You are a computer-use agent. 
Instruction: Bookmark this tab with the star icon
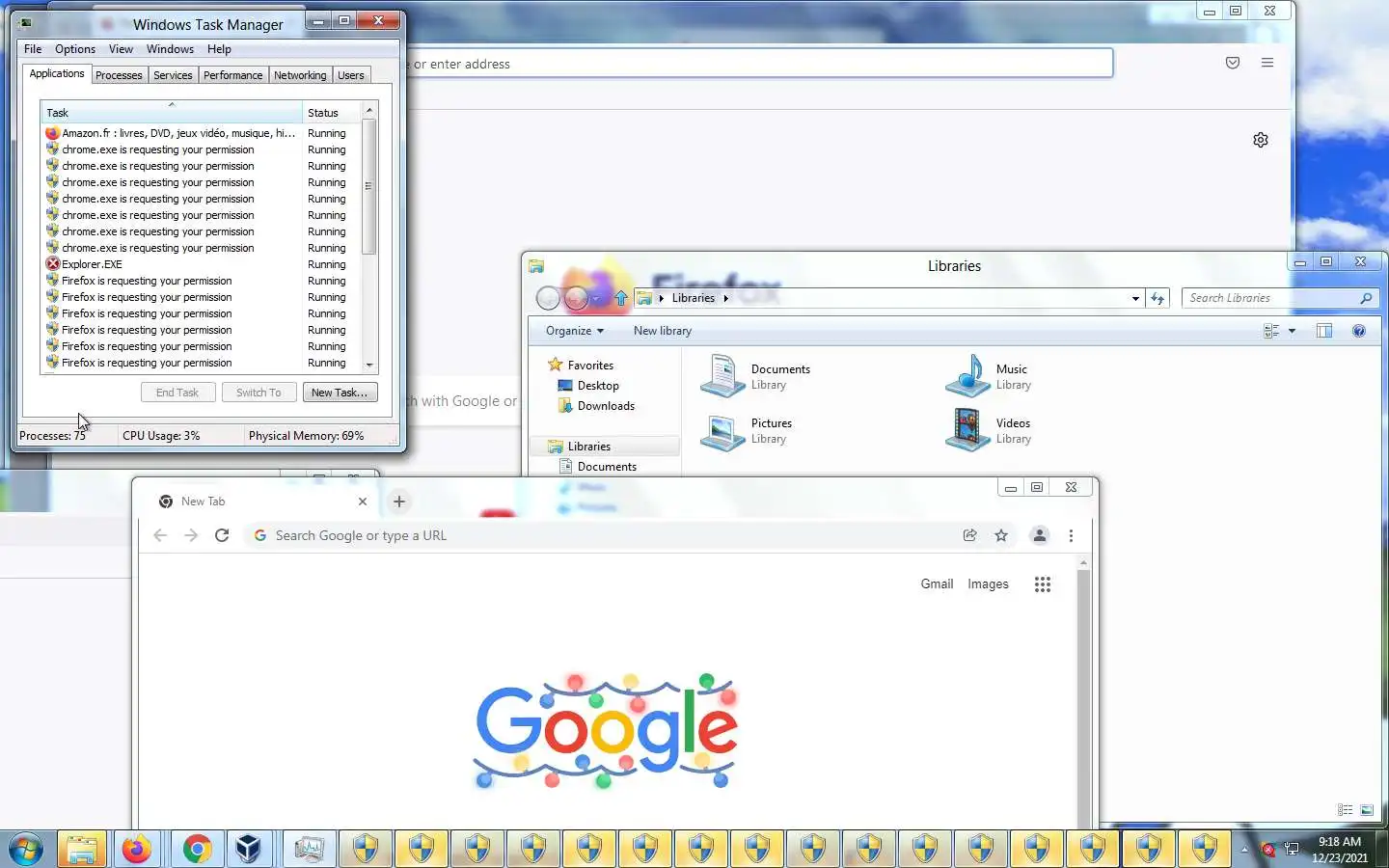(x=1001, y=535)
